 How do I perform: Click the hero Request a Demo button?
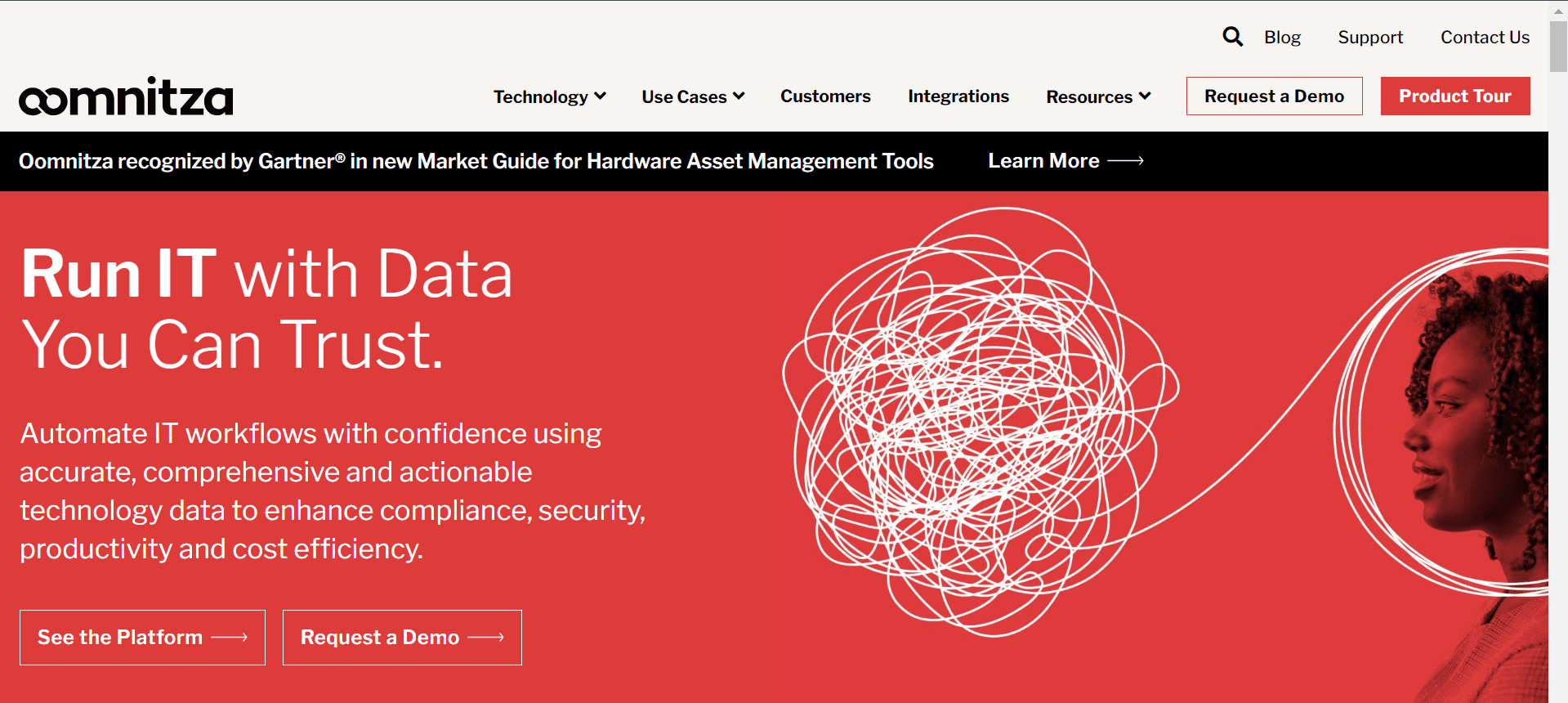pyautogui.click(x=402, y=638)
